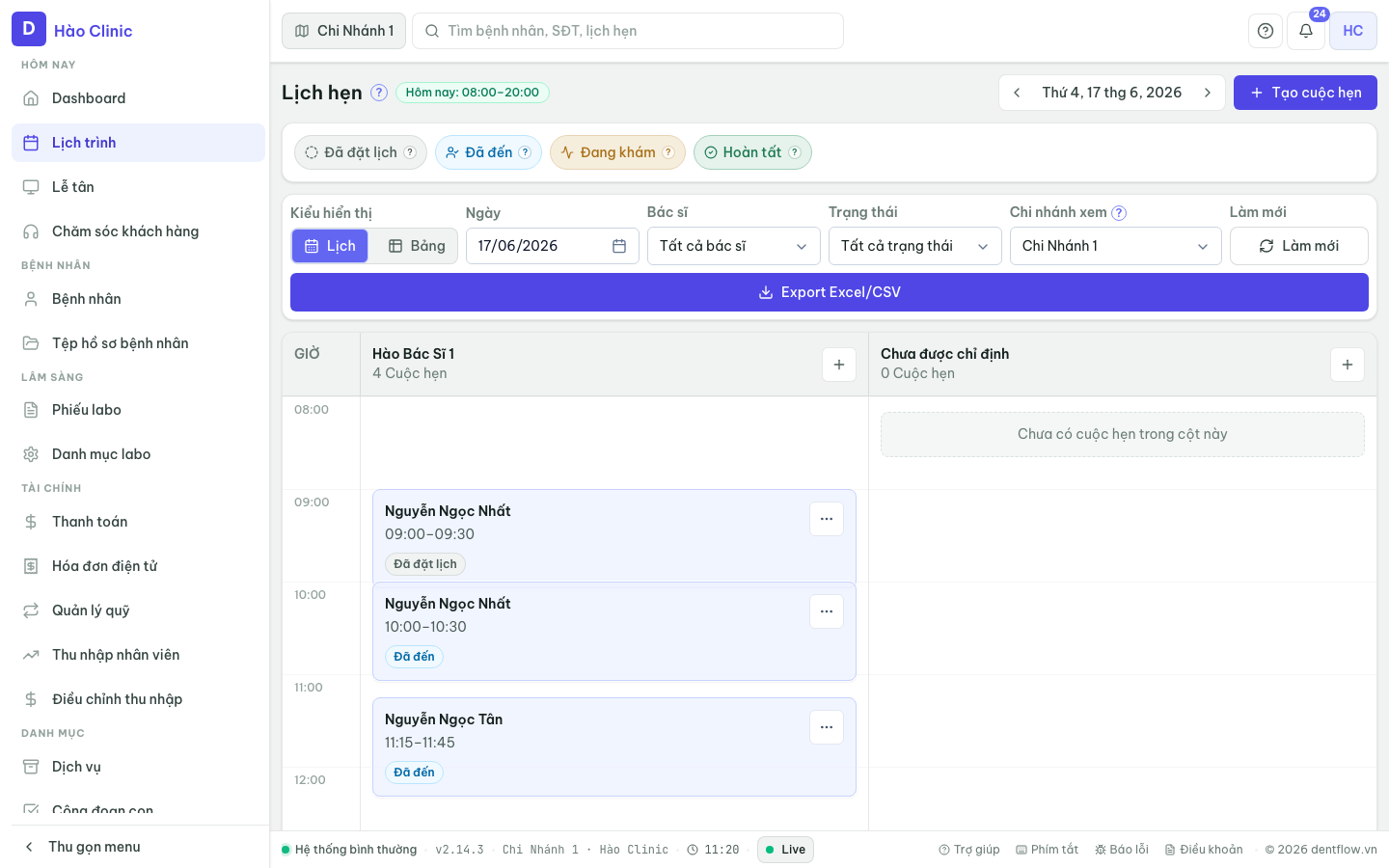
Task: Click help icon on Hoàn tất chip
Action: pyautogui.click(x=795, y=152)
